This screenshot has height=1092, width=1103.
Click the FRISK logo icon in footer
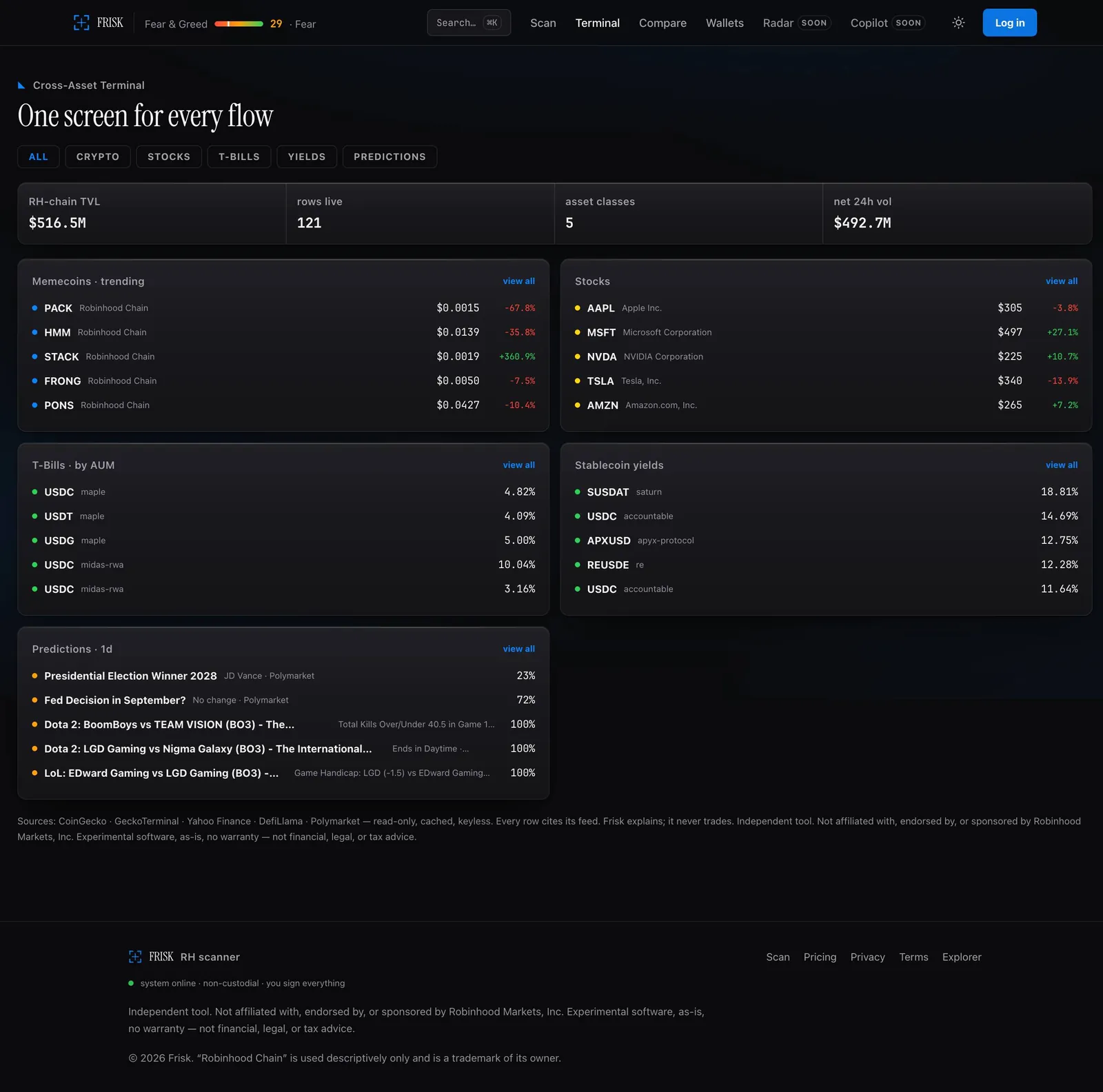(x=135, y=957)
